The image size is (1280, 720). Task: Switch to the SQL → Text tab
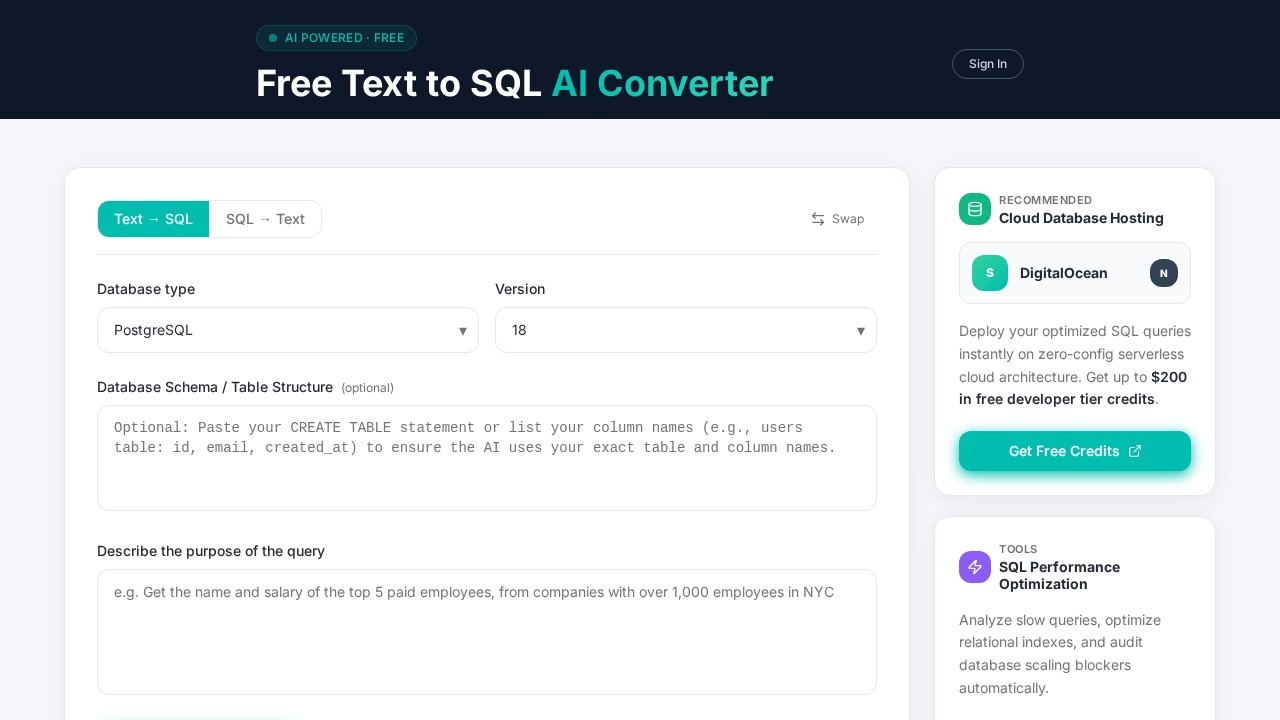coord(265,219)
